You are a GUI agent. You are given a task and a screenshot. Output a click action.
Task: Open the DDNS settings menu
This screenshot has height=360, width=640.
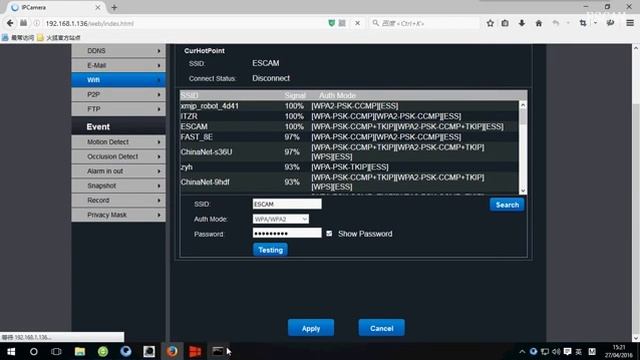(118, 51)
